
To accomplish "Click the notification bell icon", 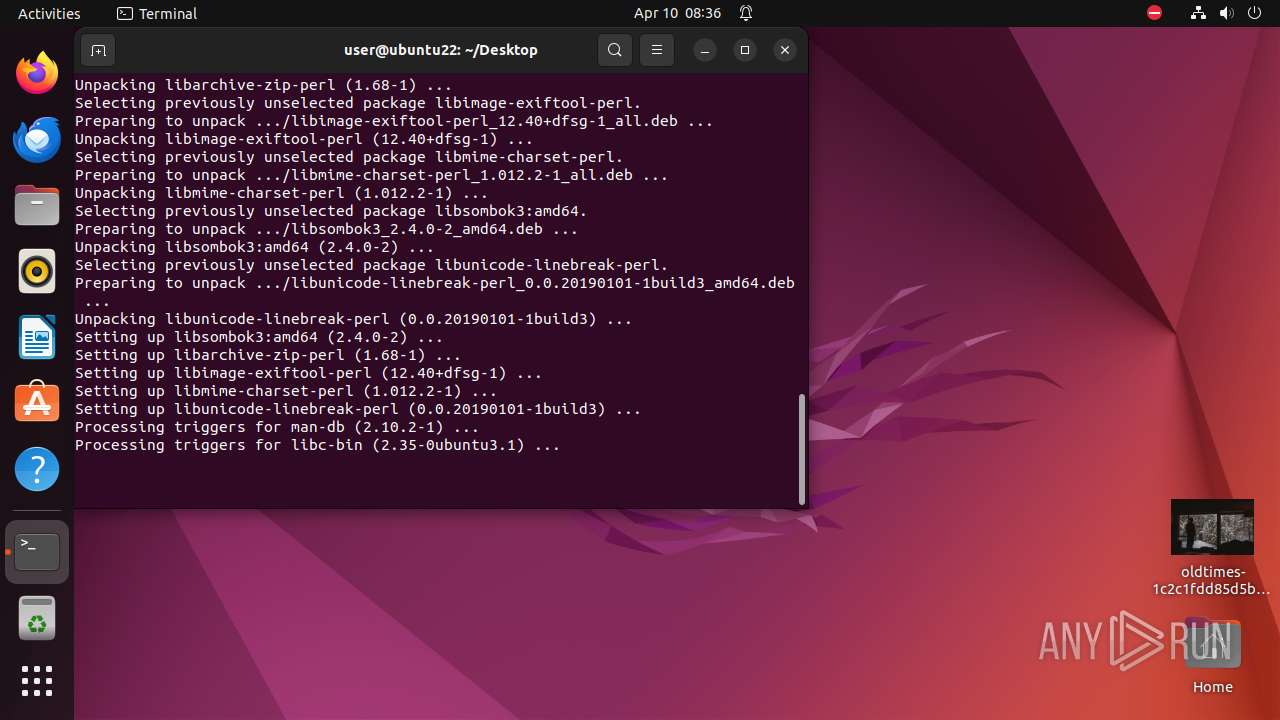I will [x=746, y=13].
